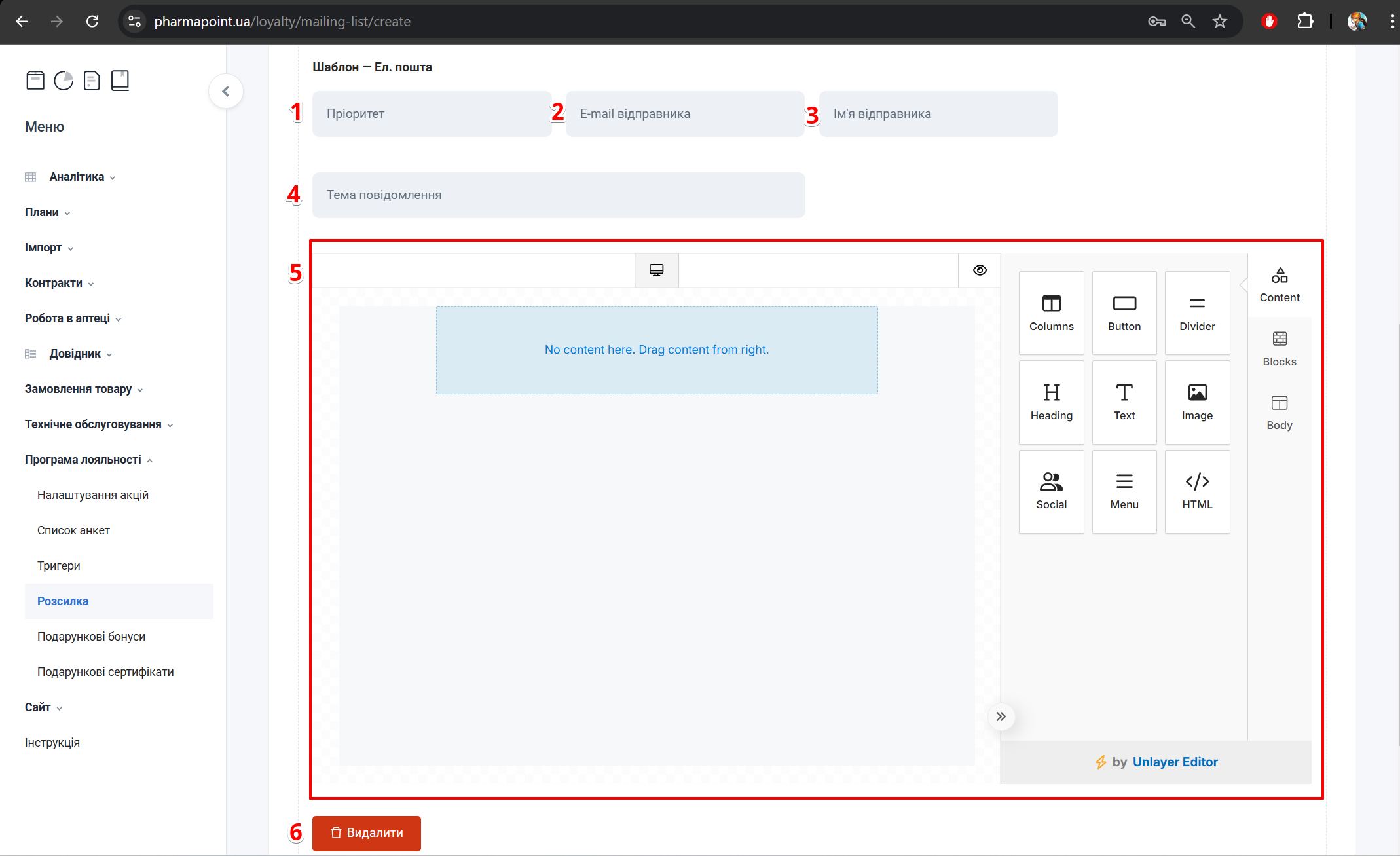
Task: Toggle the eye preview icon
Action: click(979, 270)
